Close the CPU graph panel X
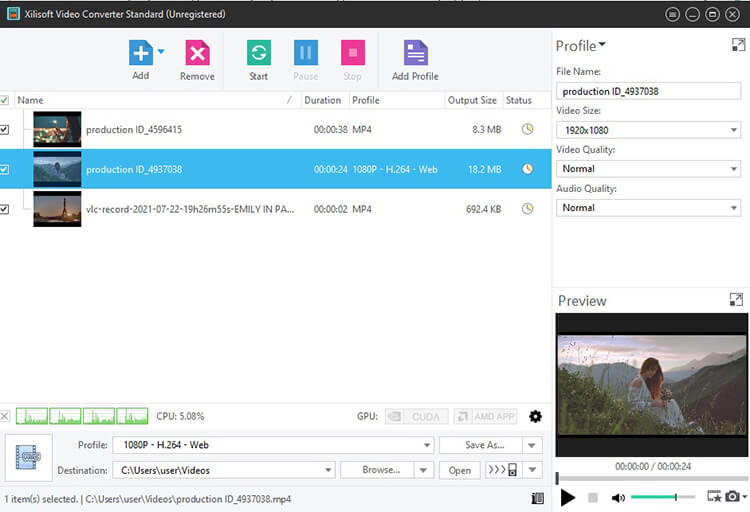This screenshot has width=750, height=512. click(4, 416)
